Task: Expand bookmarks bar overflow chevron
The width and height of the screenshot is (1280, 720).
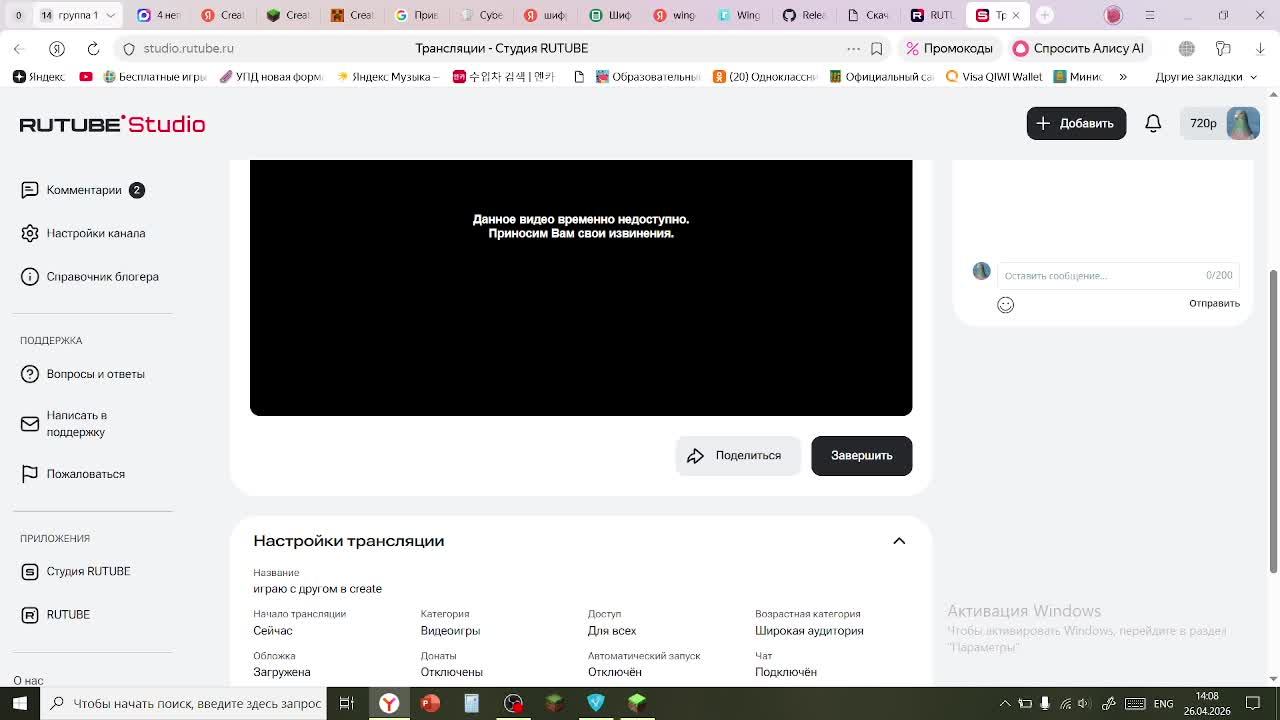Action: [x=1123, y=76]
